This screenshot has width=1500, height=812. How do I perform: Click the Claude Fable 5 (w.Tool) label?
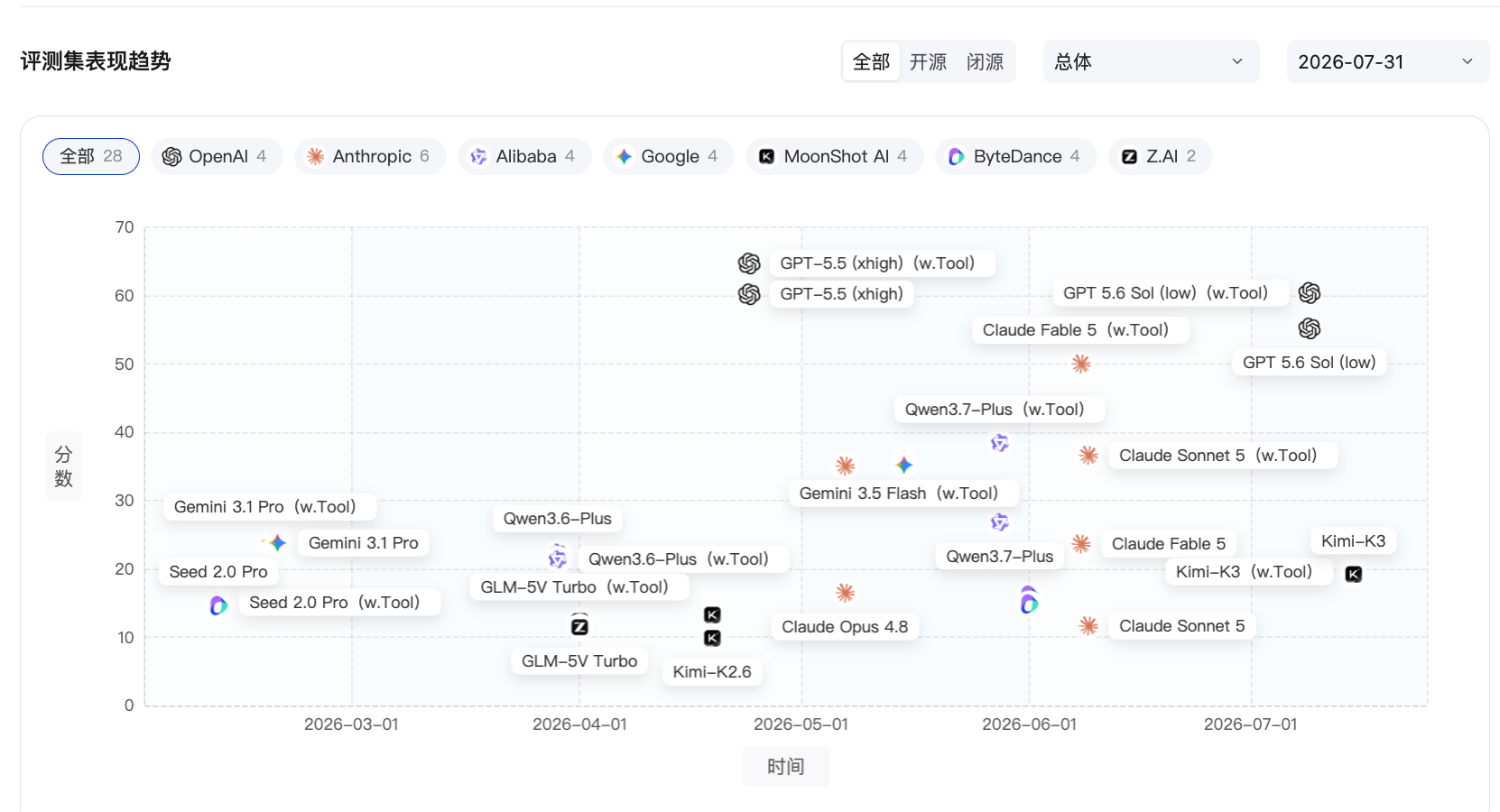pyautogui.click(x=1080, y=330)
